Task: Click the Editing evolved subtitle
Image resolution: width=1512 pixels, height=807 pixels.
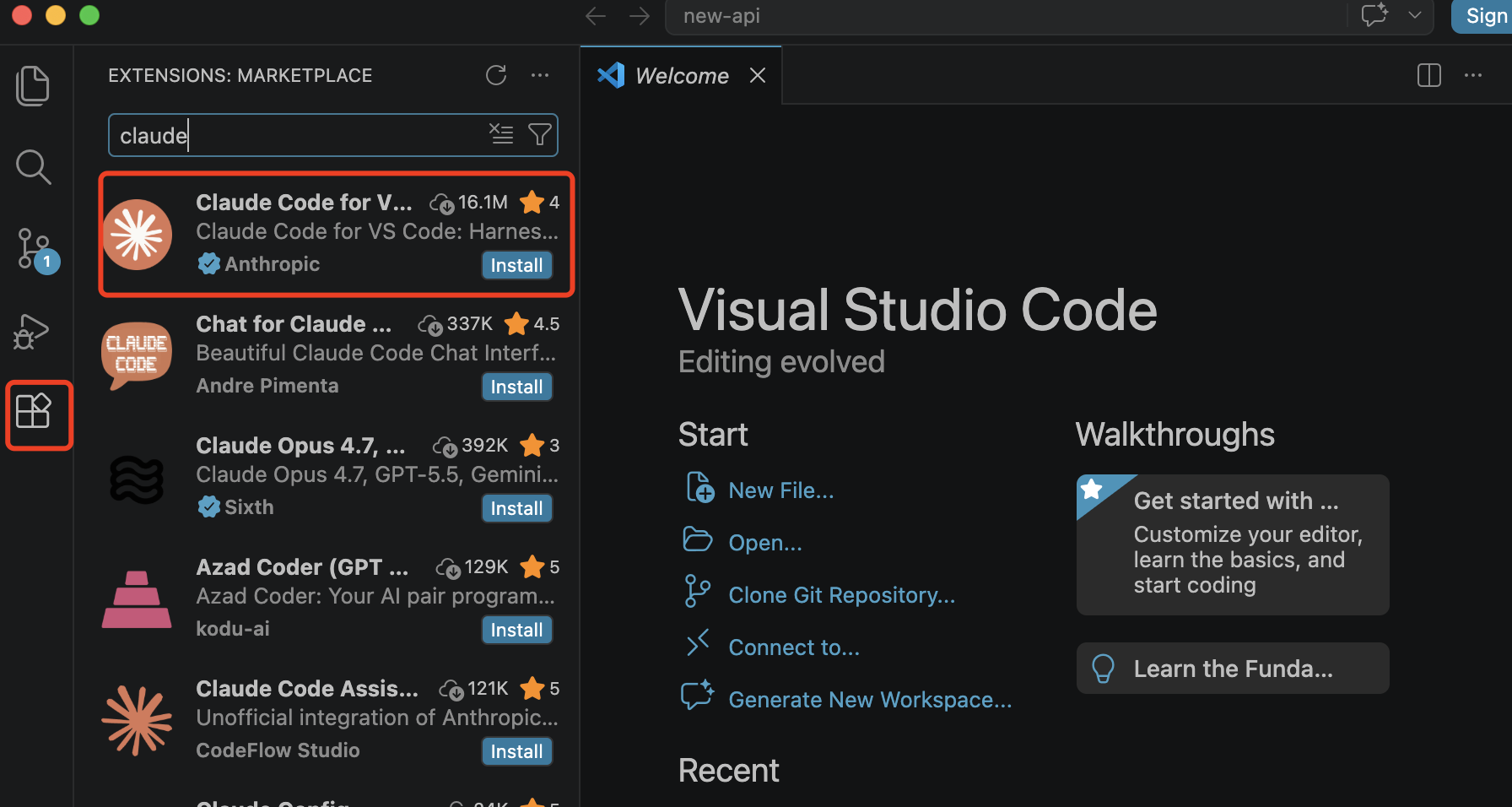Action: 782,362
